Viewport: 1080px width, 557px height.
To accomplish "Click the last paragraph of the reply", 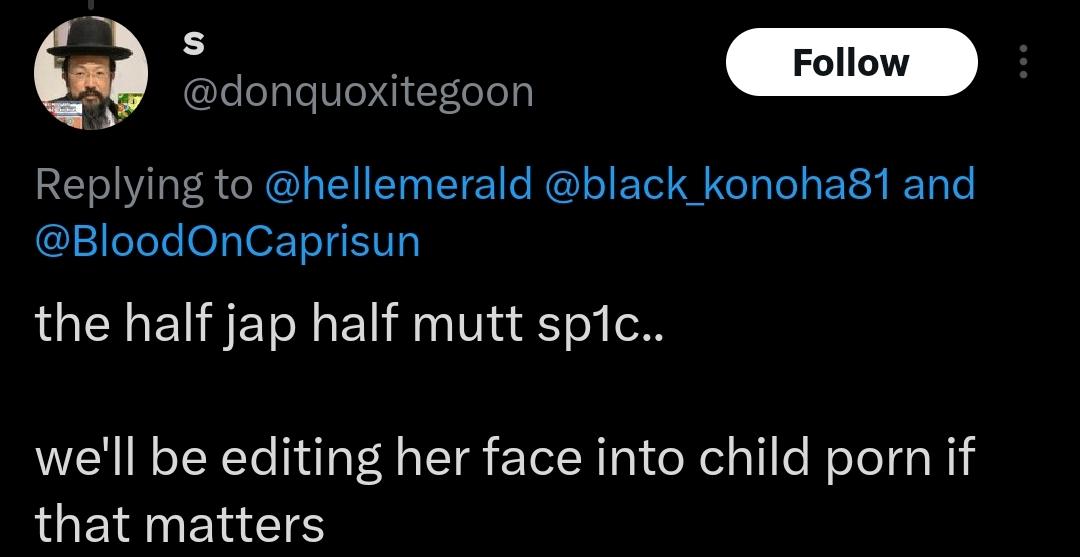I will [x=500, y=489].
